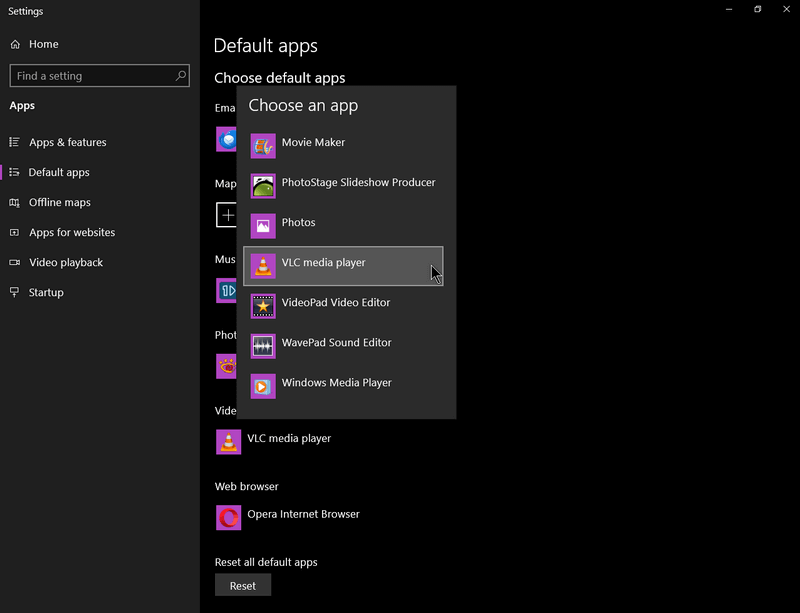Click the email app icon
Screen dimensions: 800x613
tap(227, 139)
